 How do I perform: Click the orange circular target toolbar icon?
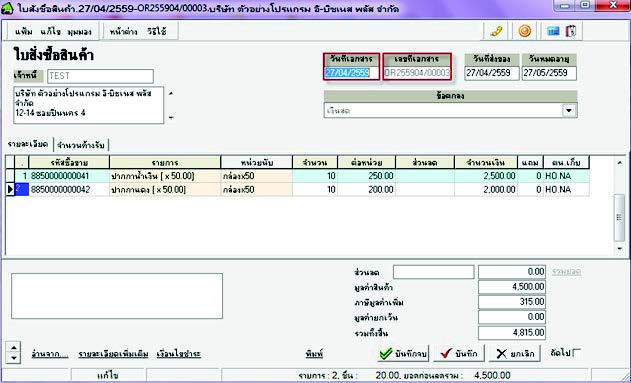tap(524, 31)
